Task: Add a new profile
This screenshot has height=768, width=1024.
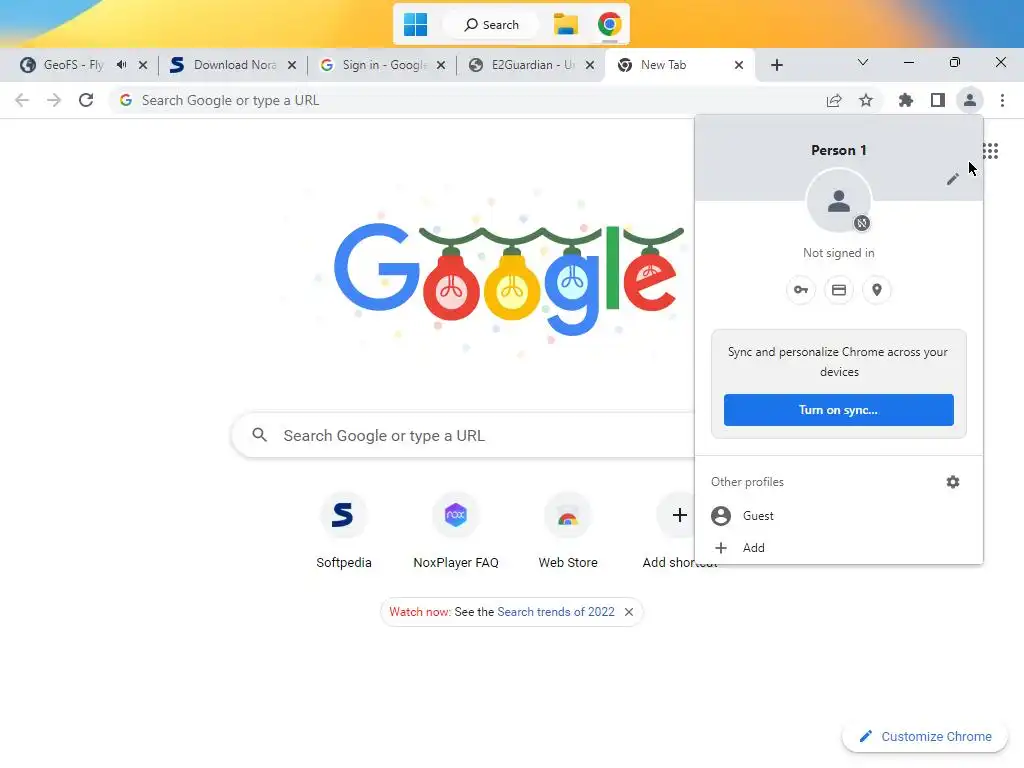Action: 839,548
